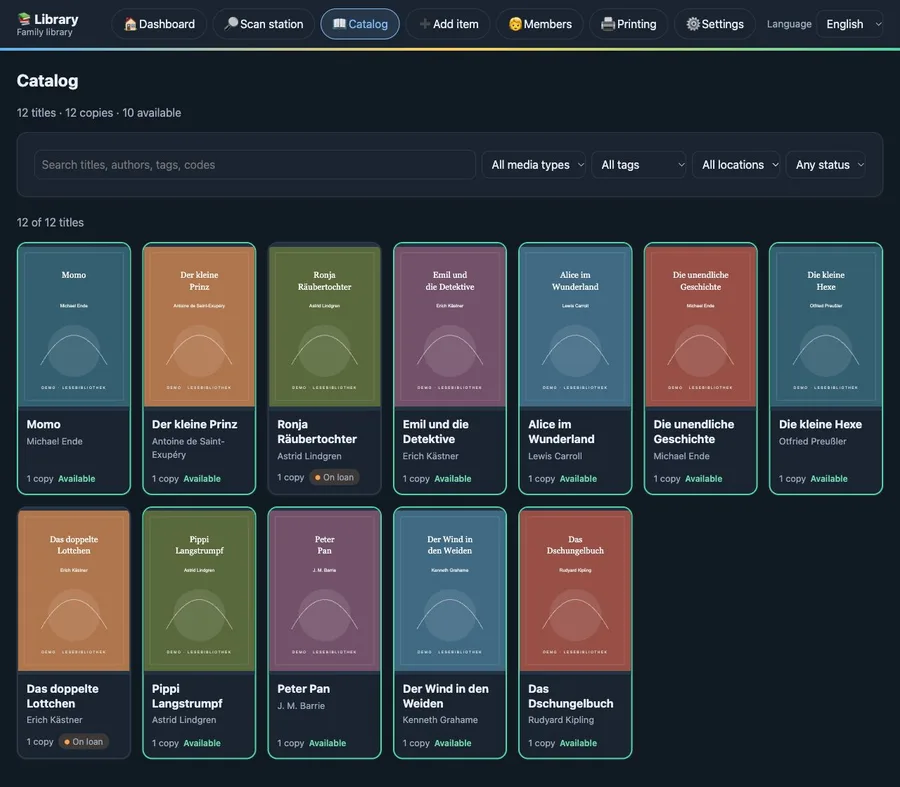Expand the All locations dropdown
The height and width of the screenshot is (787, 900).
[x=736, y=165]
